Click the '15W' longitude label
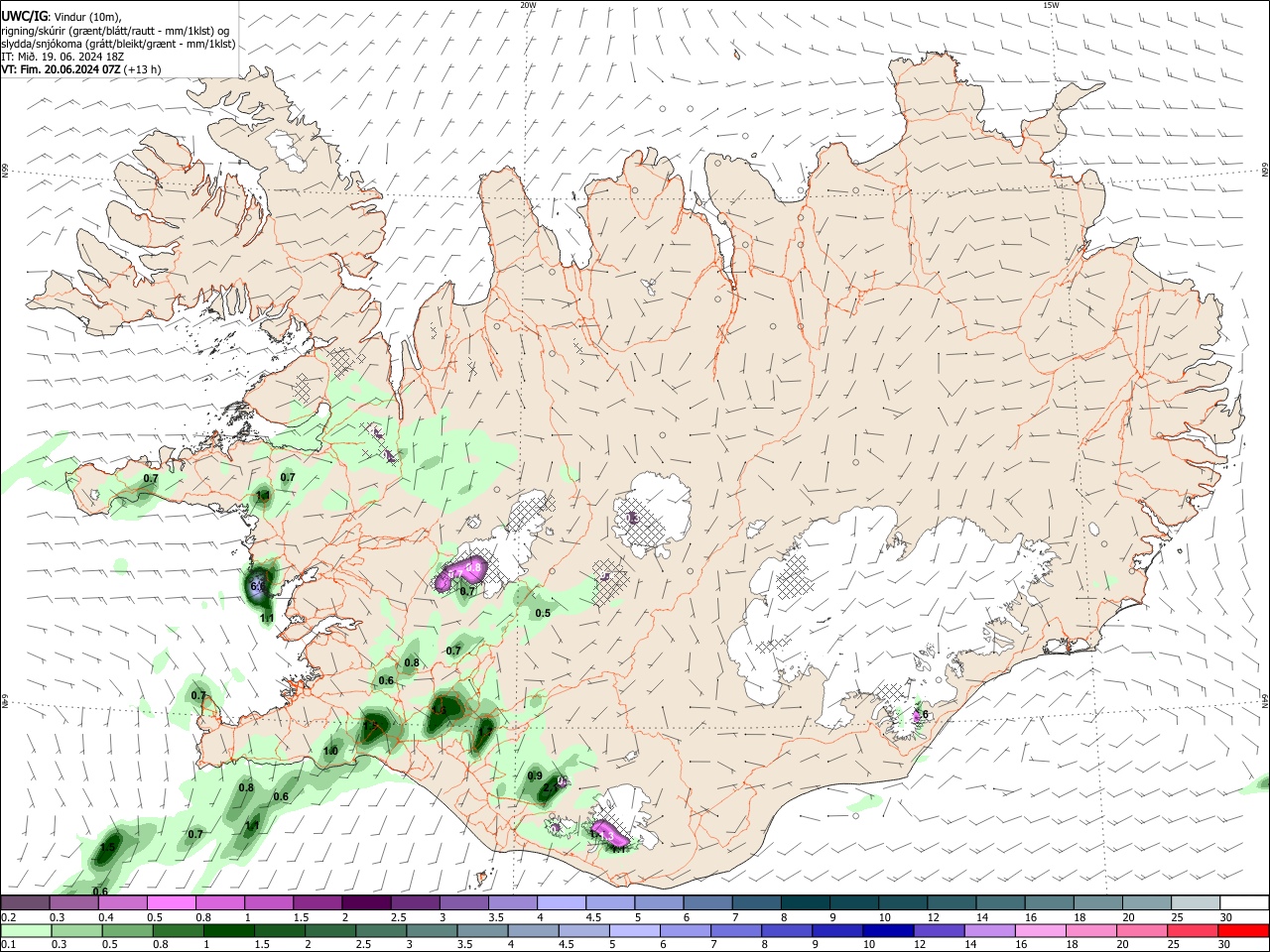 (1051, 5)
